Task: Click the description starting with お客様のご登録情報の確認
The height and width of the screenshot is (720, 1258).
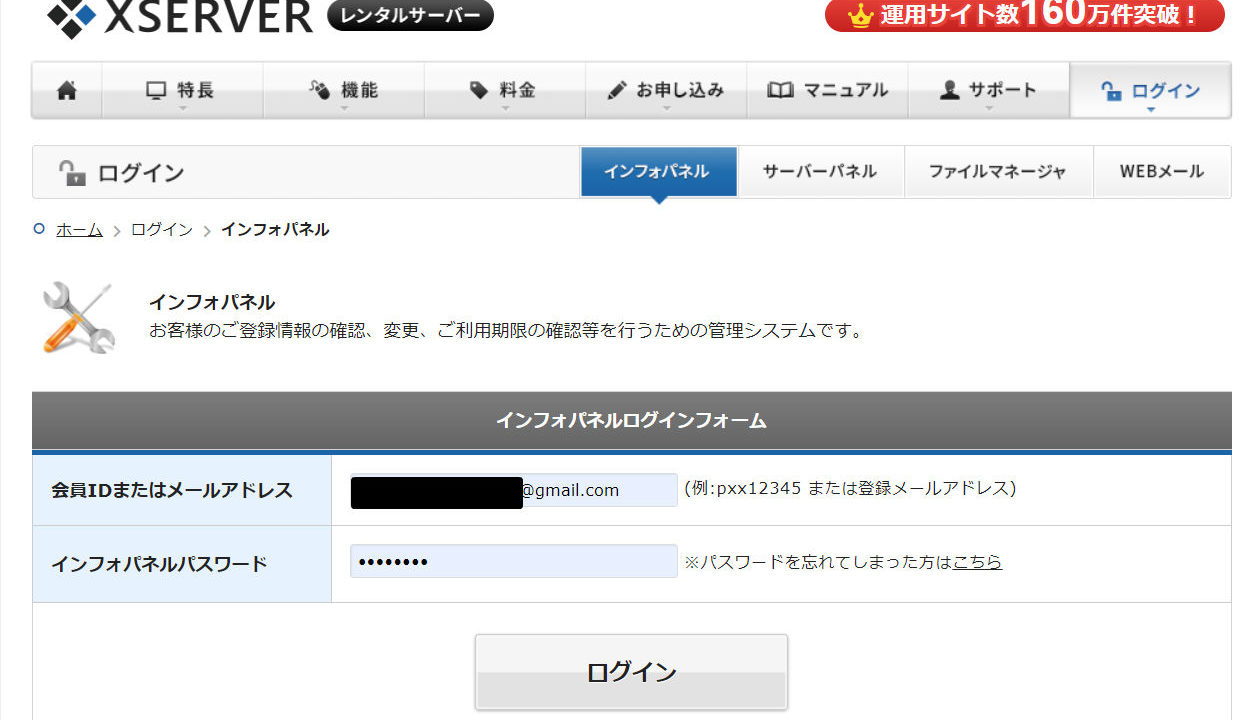Action: (x=505, y=330)
